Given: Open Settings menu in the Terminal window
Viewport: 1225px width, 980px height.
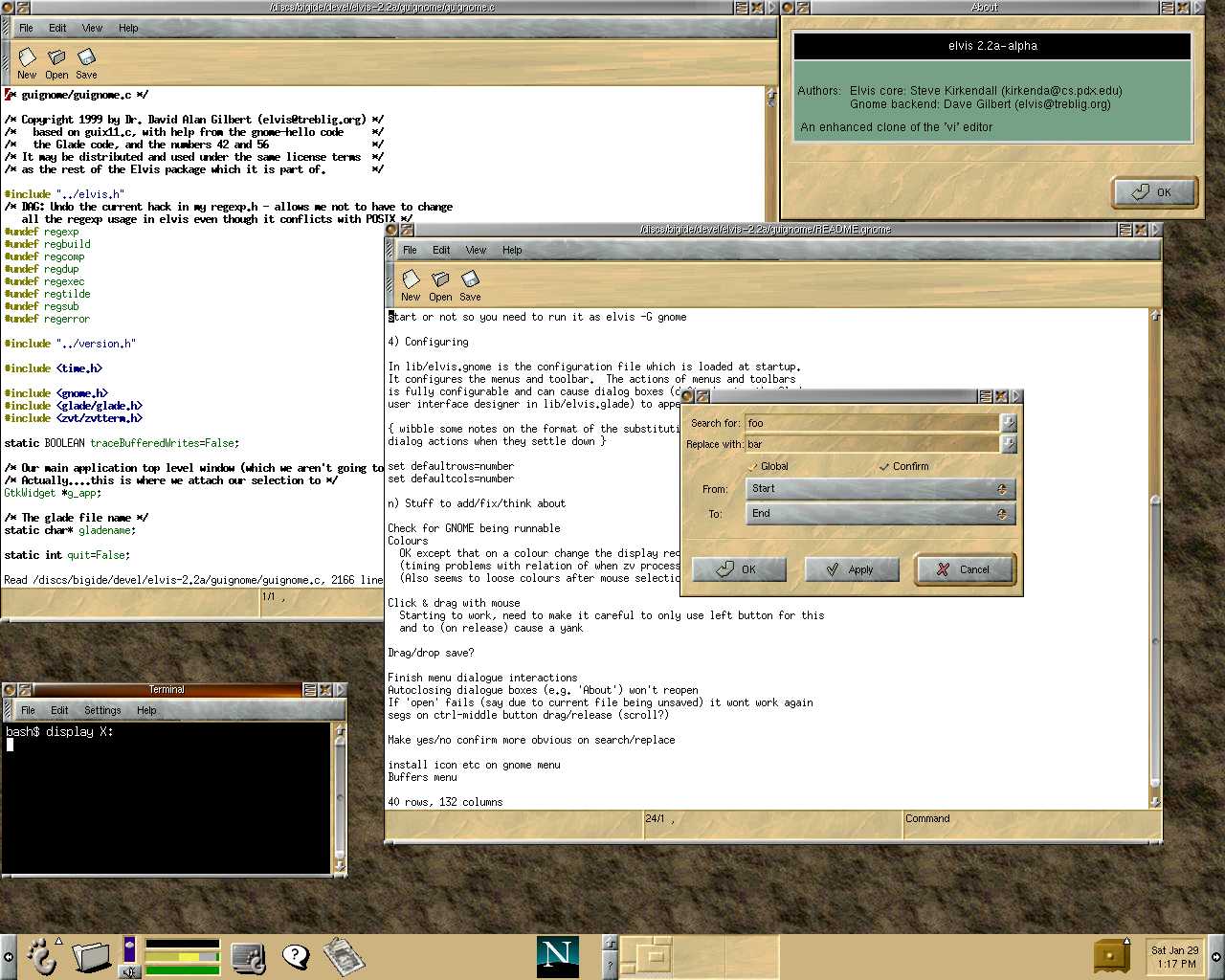Looking at the screenshot, I should click(102, 710).
